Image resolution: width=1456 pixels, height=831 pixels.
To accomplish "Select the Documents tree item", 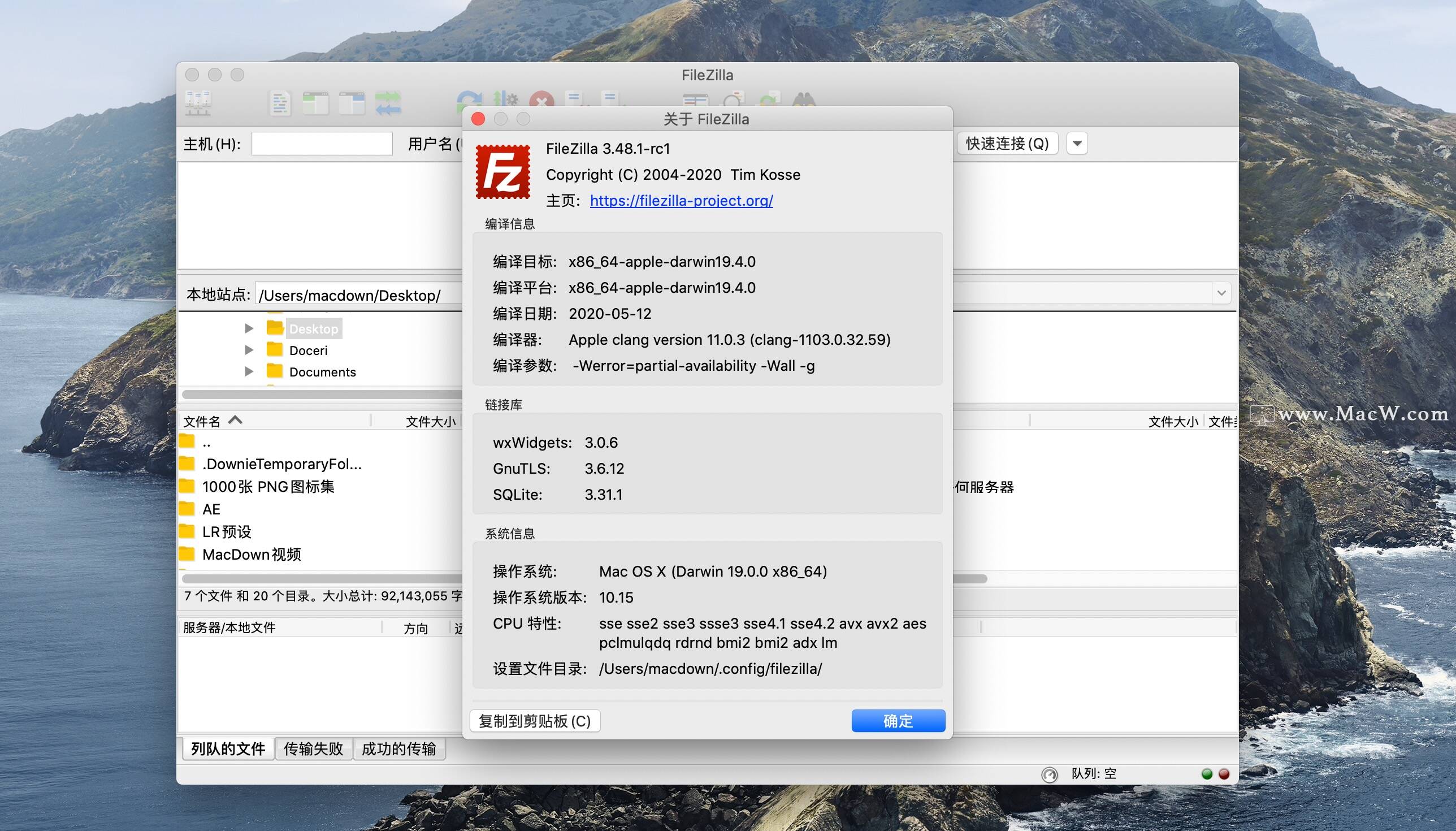I will point(322,371).
